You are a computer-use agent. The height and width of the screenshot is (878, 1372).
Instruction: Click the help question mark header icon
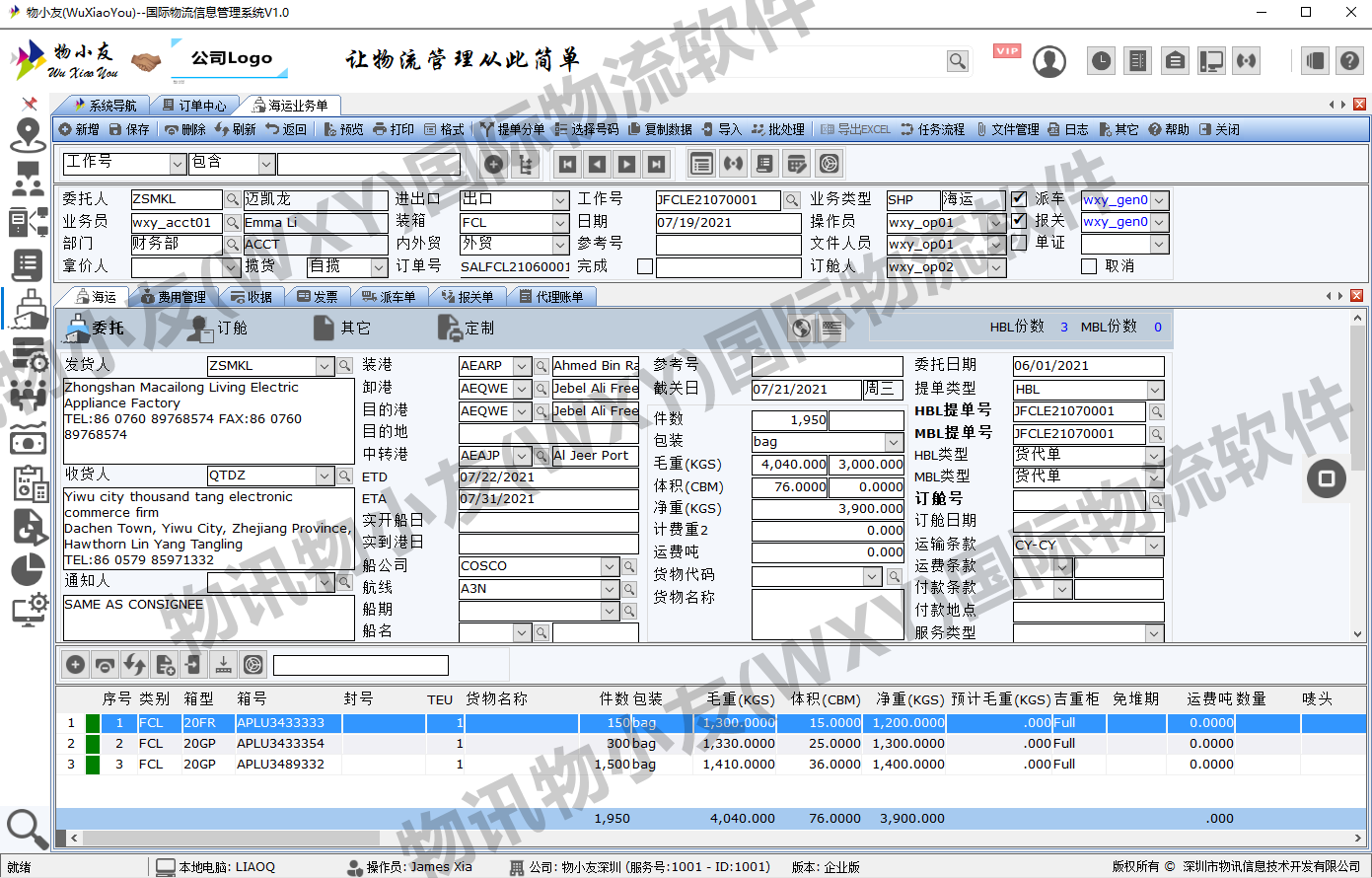pyautogui.click(x=1349, y=61)
